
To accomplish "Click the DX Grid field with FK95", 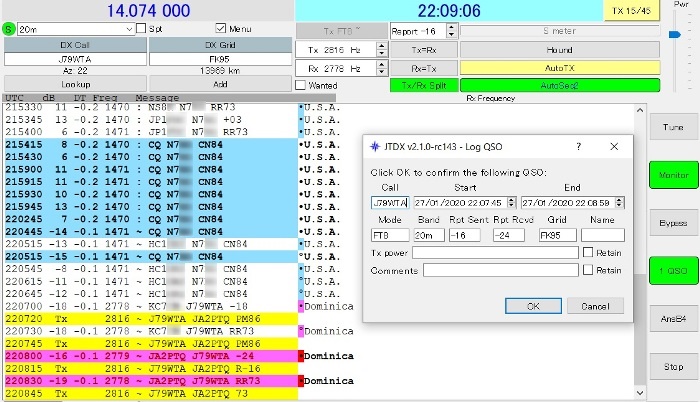I will (x=221, y=59).
